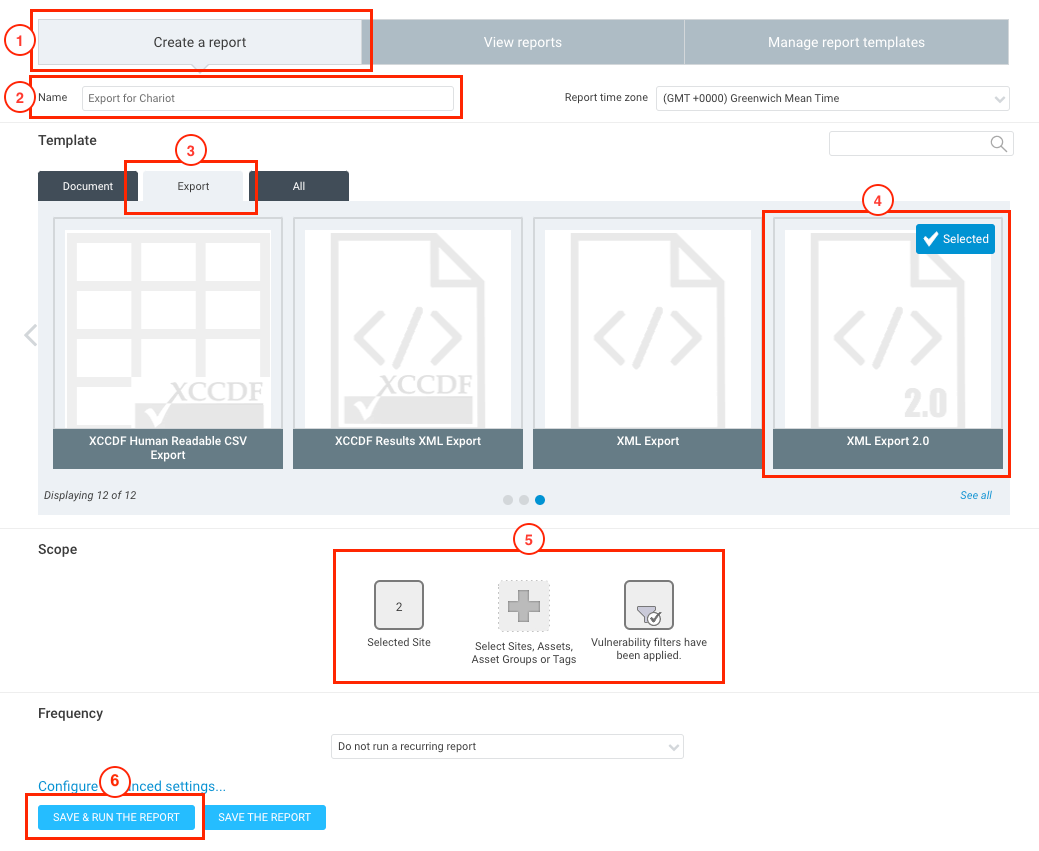This screenshot has height=851, width=1039.
Task: Go to first template carousel page dot
Action: click(x=508, y=500)
